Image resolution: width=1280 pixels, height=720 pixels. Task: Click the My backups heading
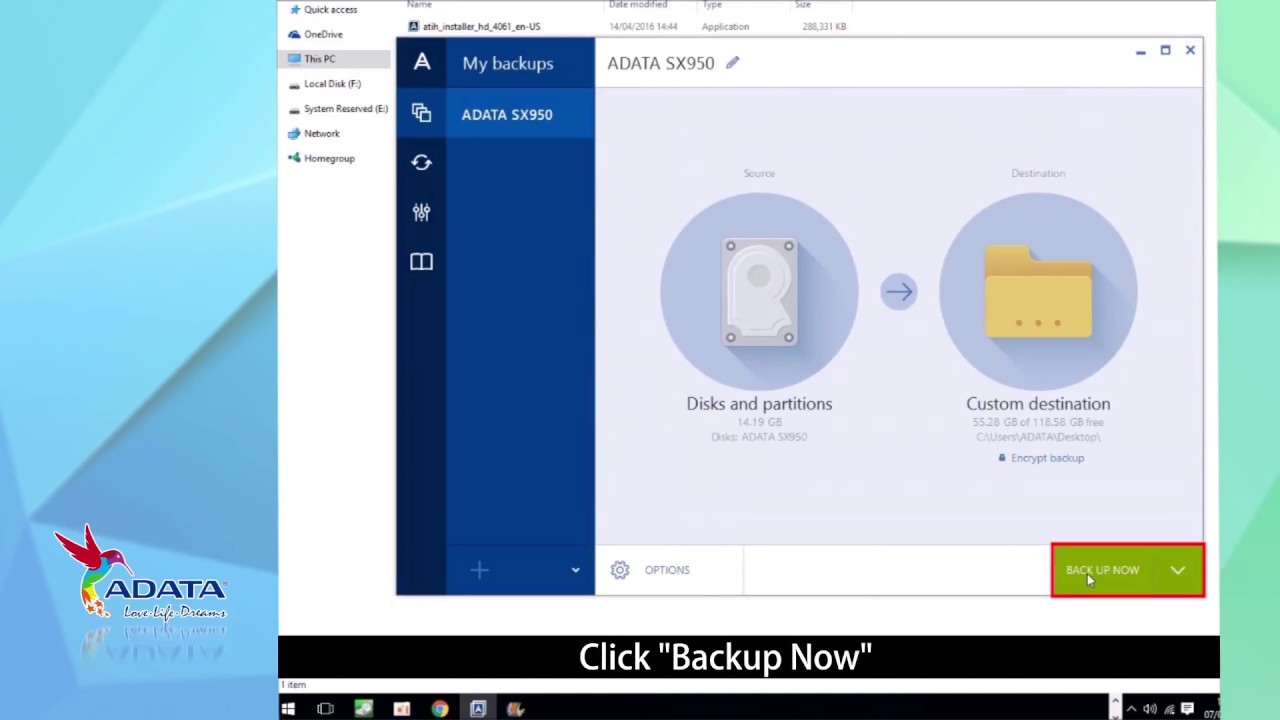508,63
